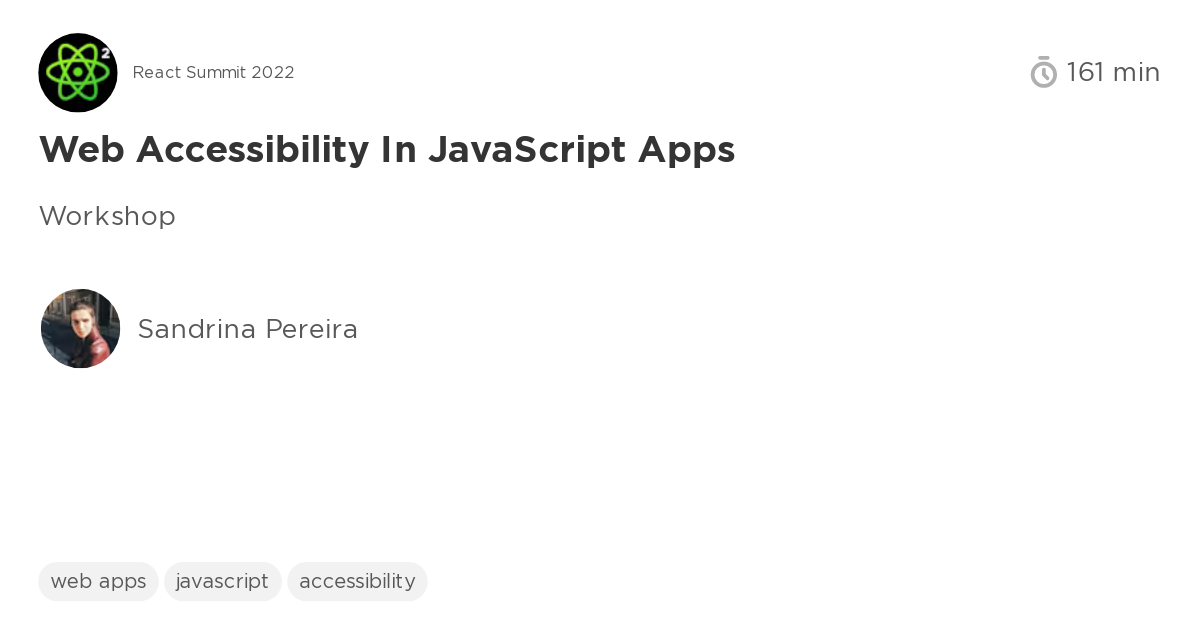The height and width of the screenshot is (628, 1200).
Task: Click the stopwatch button stem icon
Action: pyautogui.click(x=1043, y=58)
